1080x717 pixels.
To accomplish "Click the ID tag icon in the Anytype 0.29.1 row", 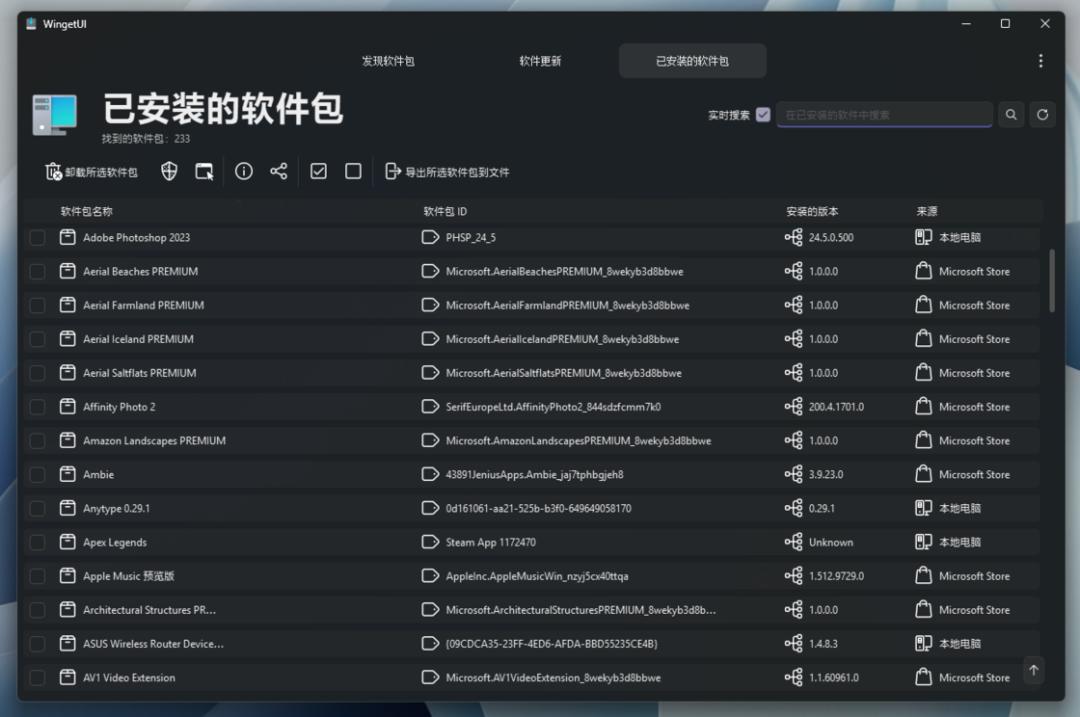I will coord(430,508).
